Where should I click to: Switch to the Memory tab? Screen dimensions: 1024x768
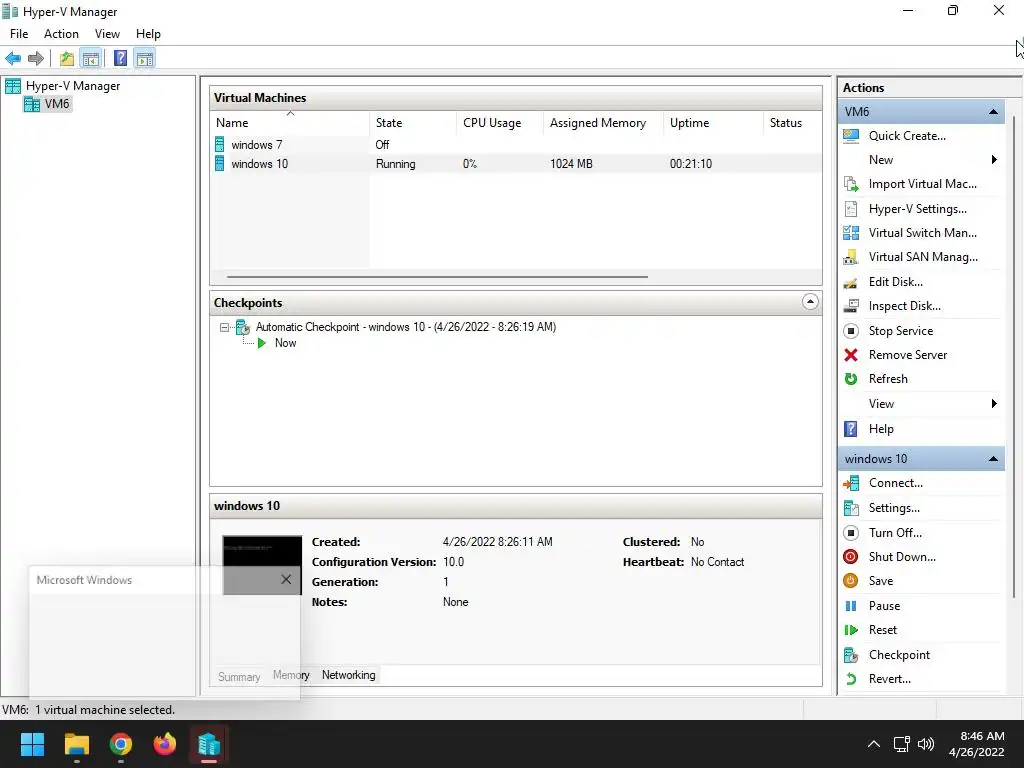(x=291, y=675)
